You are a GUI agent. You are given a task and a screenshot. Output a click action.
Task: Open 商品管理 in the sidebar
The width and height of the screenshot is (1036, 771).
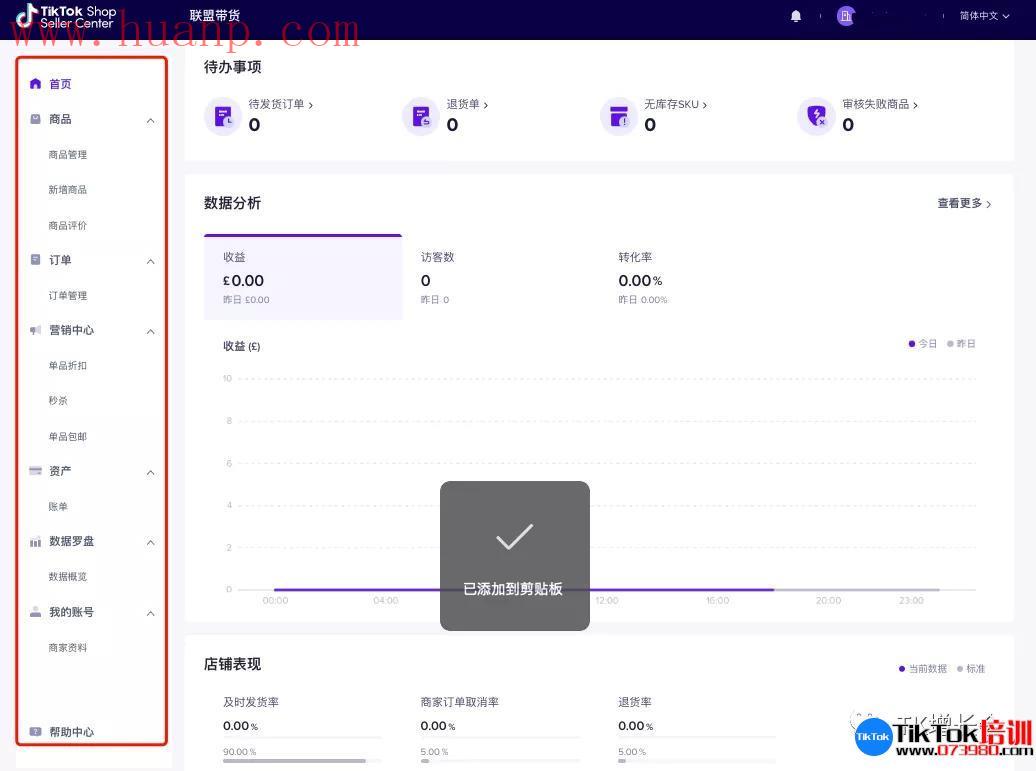coord(67,155)
